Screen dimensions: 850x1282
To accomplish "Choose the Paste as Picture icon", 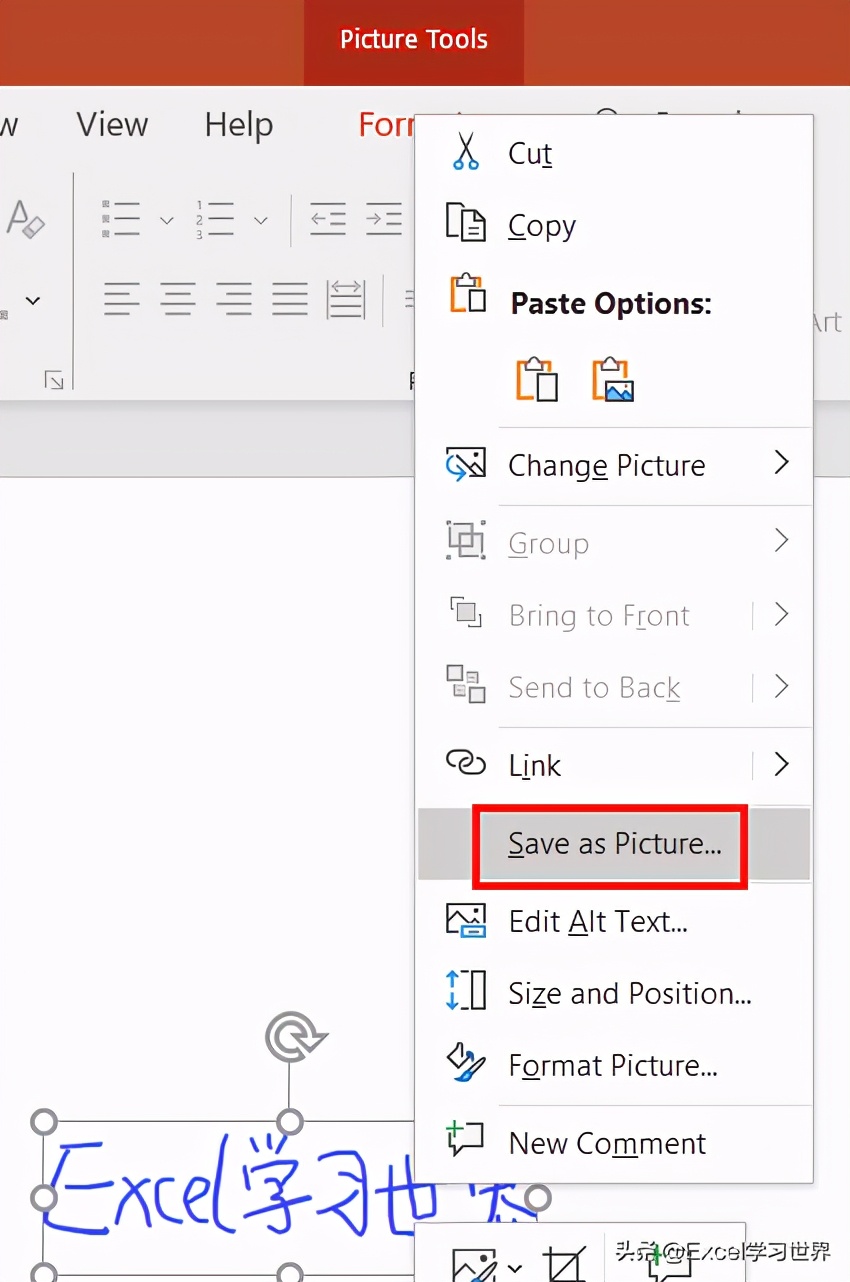I will pos(613,380).
